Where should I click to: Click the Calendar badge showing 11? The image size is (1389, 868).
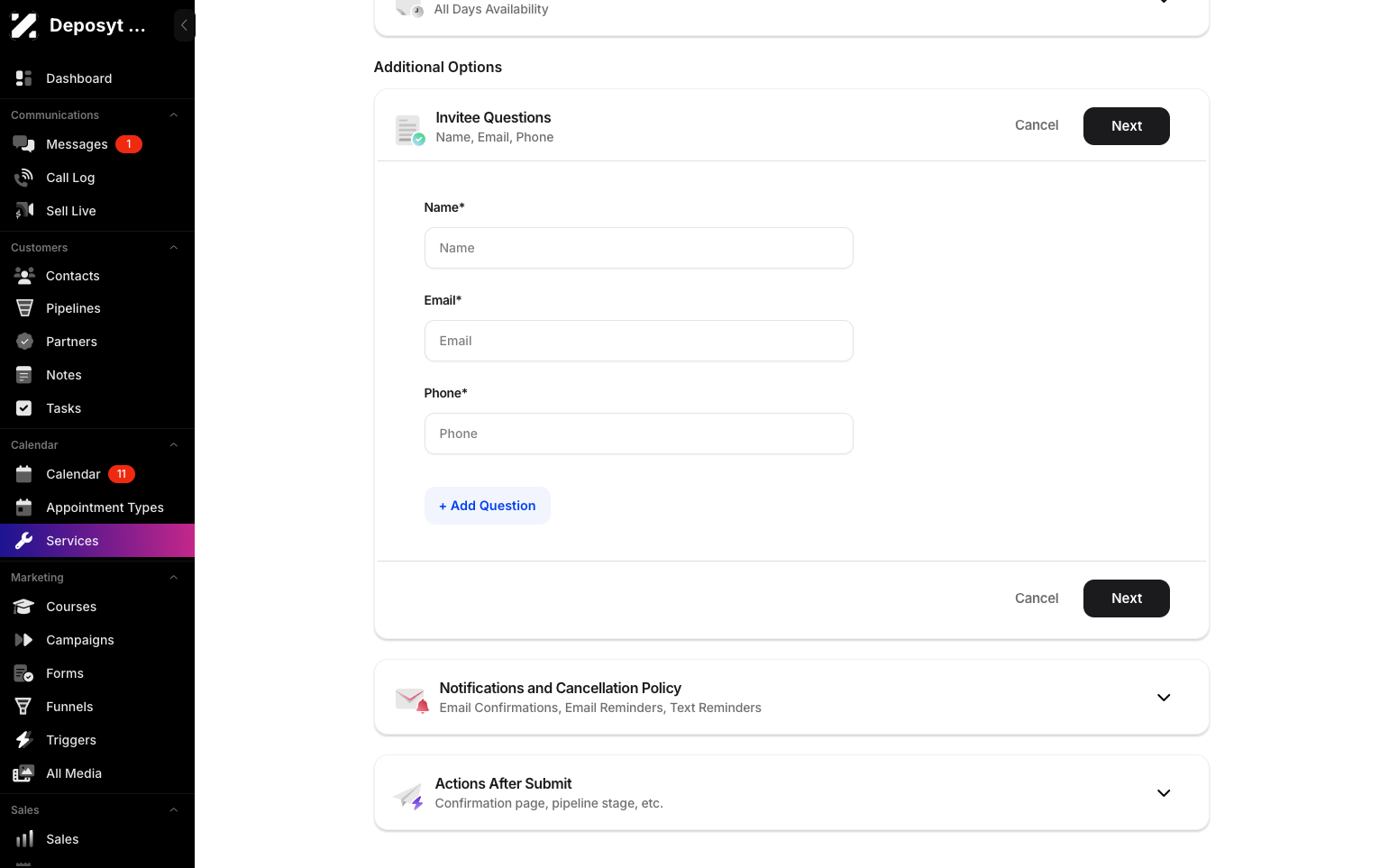click(122, 474)
